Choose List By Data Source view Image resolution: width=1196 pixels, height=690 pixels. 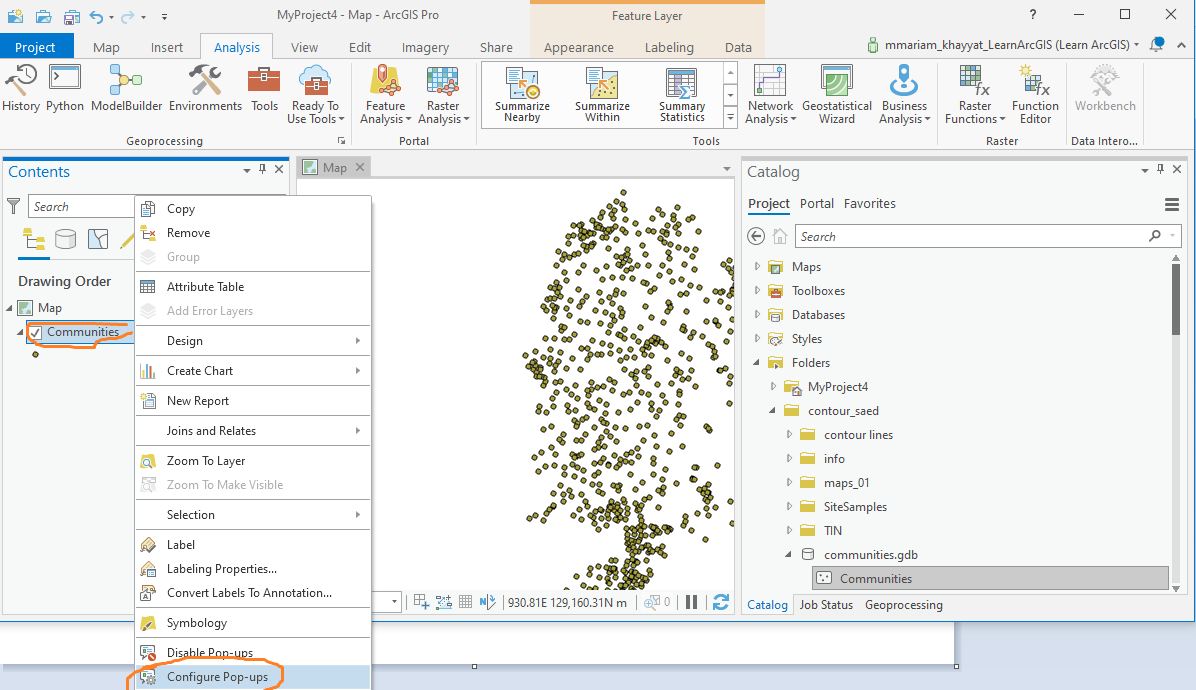66,239
